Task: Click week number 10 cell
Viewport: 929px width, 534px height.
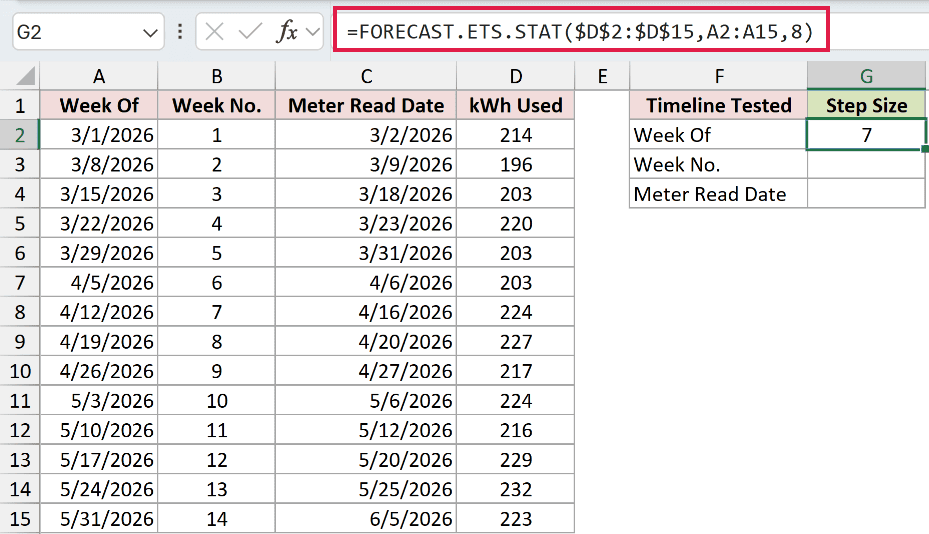Action: coord(217,401)
